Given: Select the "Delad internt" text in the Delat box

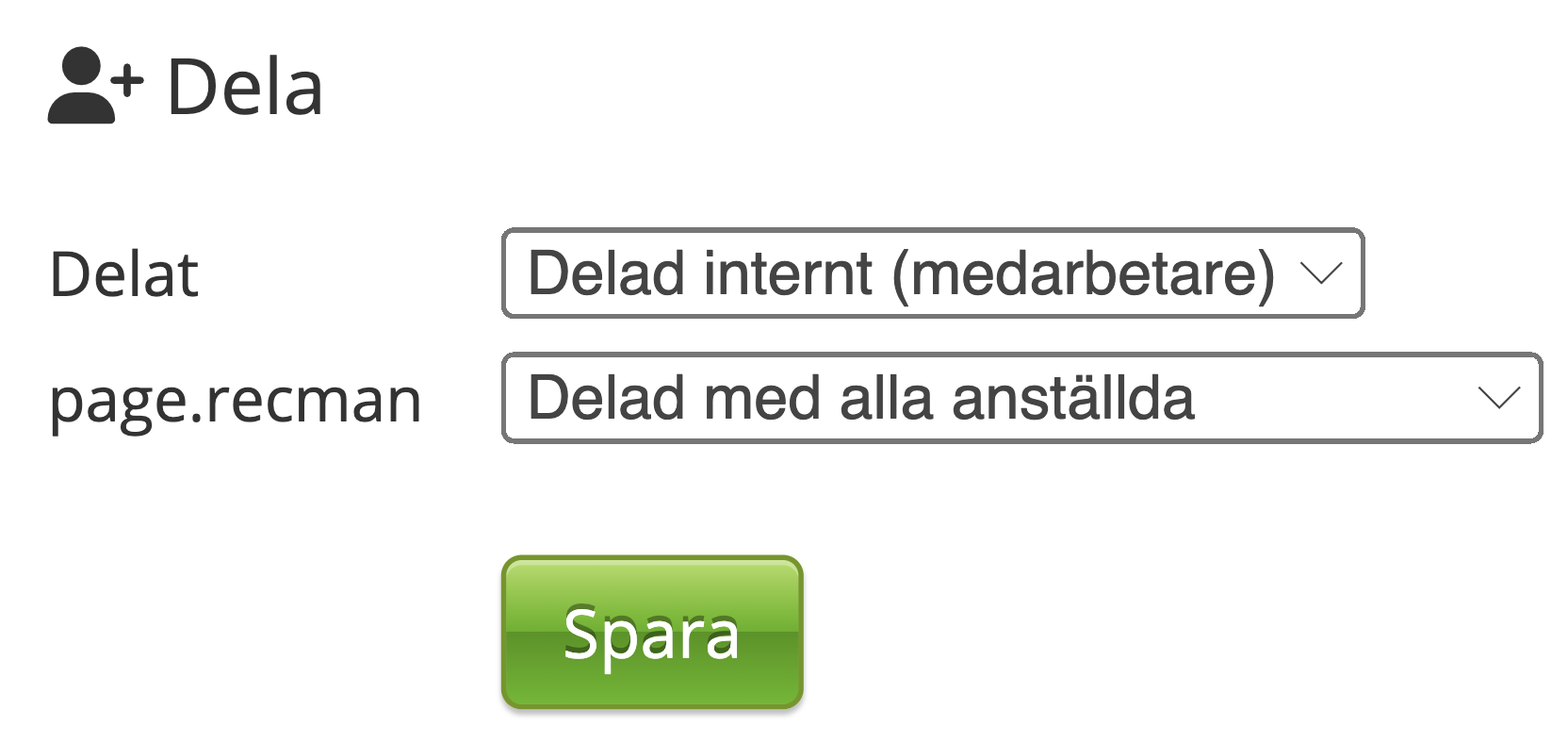Looking at the screenshot, I should tap(700, 273).
